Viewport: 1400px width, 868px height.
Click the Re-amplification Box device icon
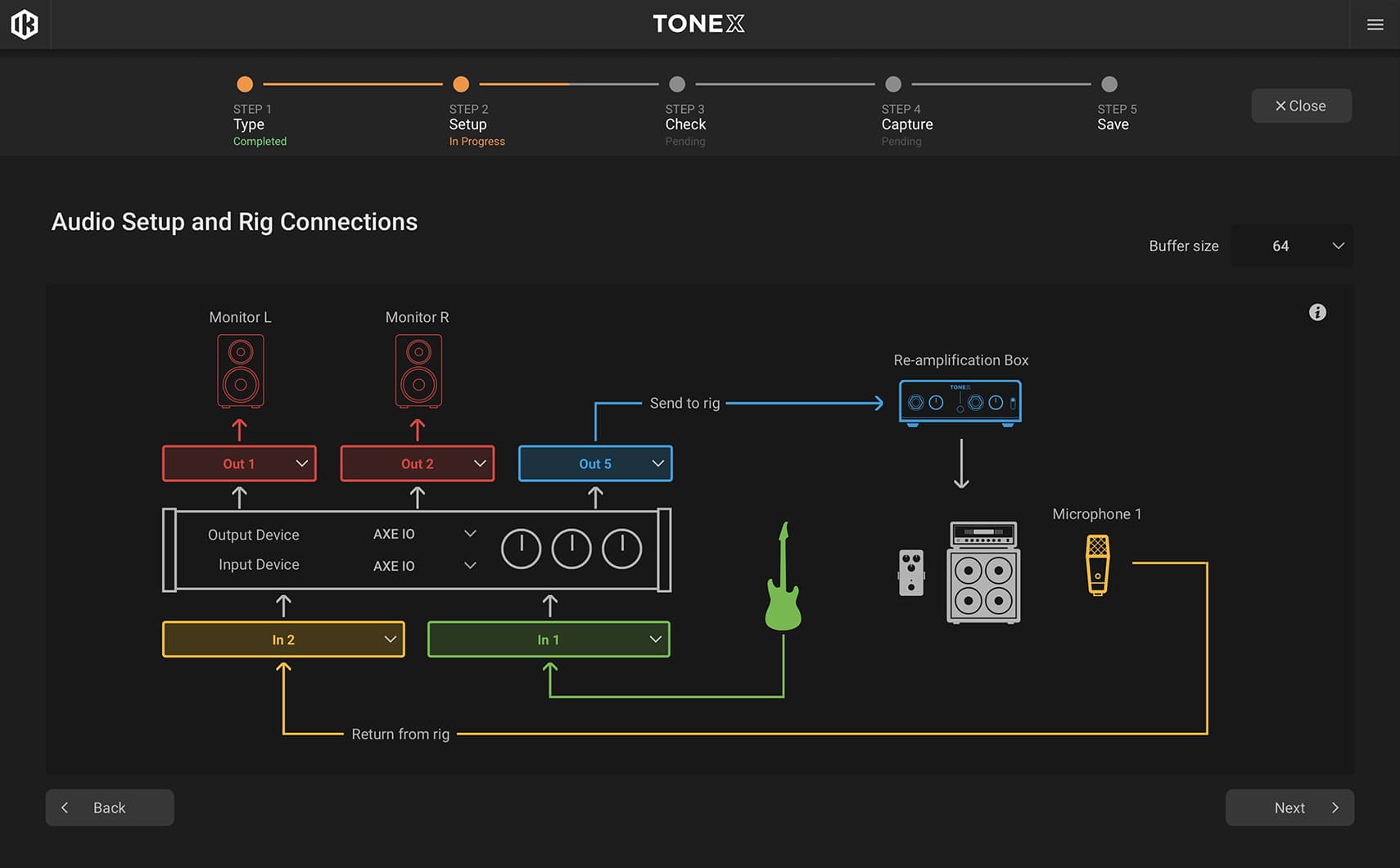pyautogui.click(x=960, y=402)
